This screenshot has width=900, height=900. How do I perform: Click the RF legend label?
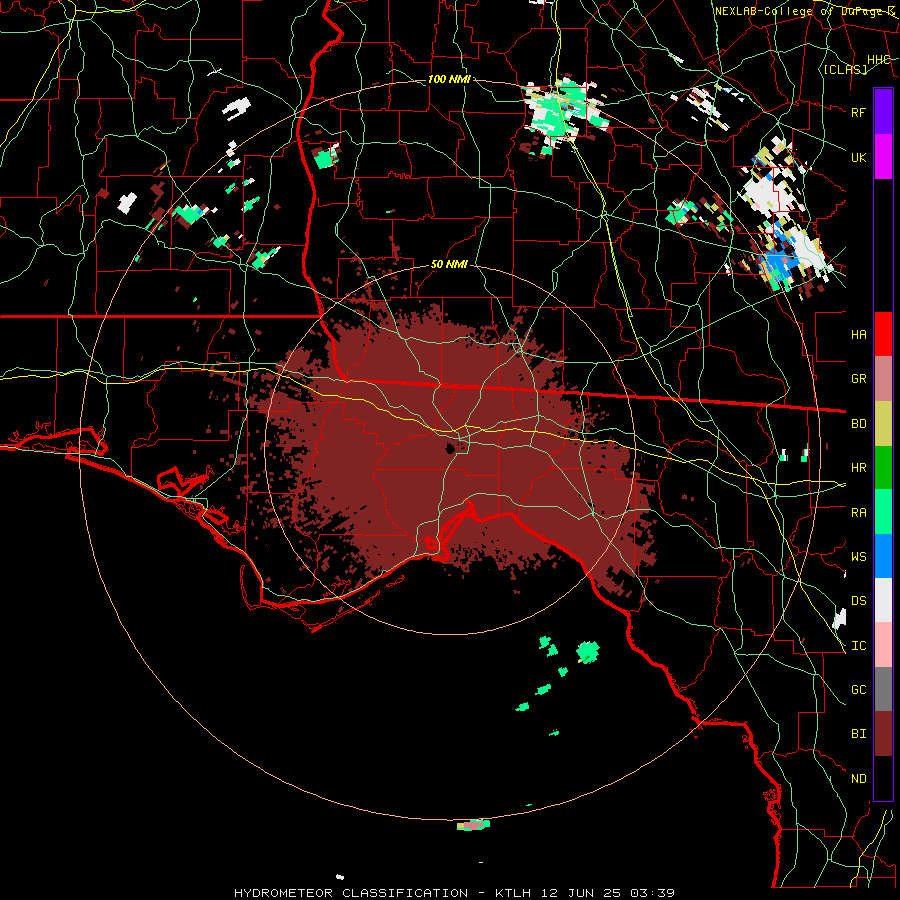859,112
